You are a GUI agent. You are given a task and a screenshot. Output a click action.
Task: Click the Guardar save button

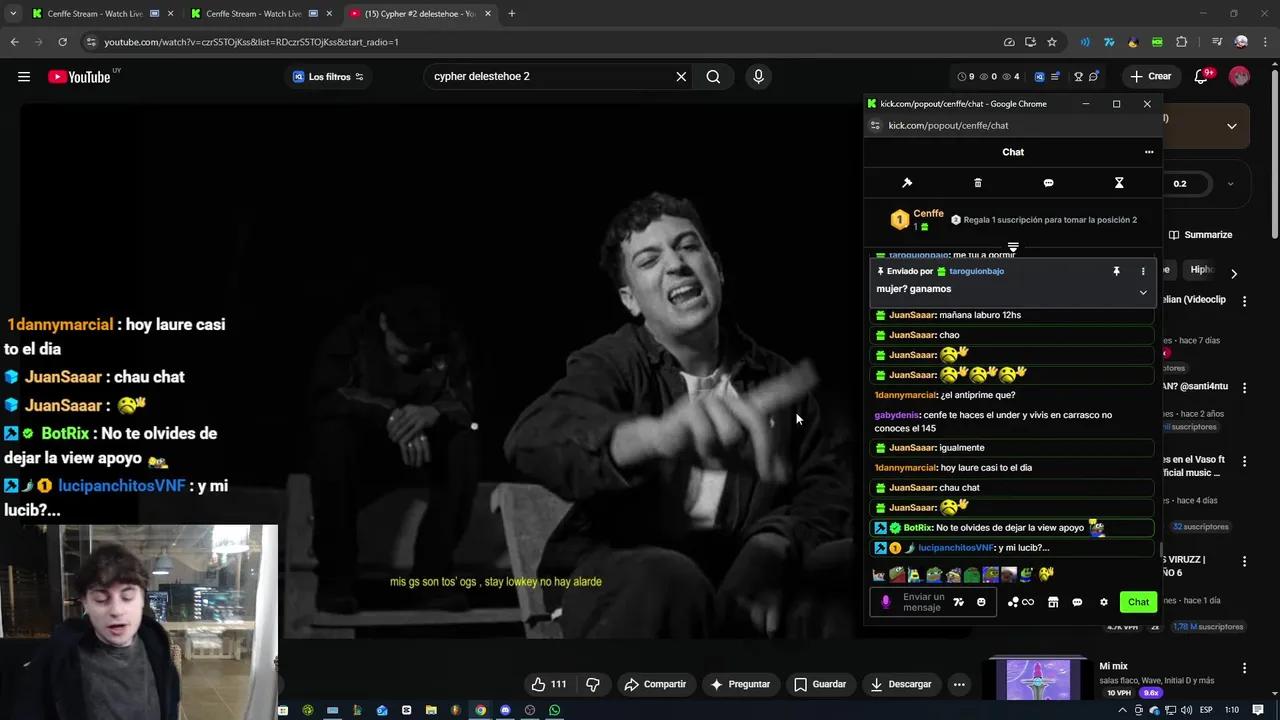[820, 684]
